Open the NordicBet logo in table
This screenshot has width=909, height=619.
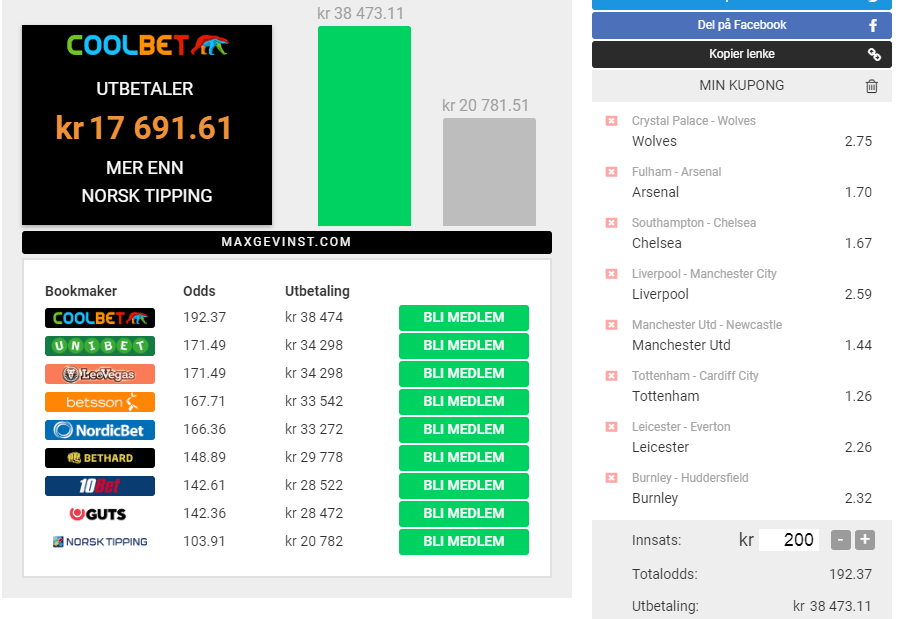[100, 430]
